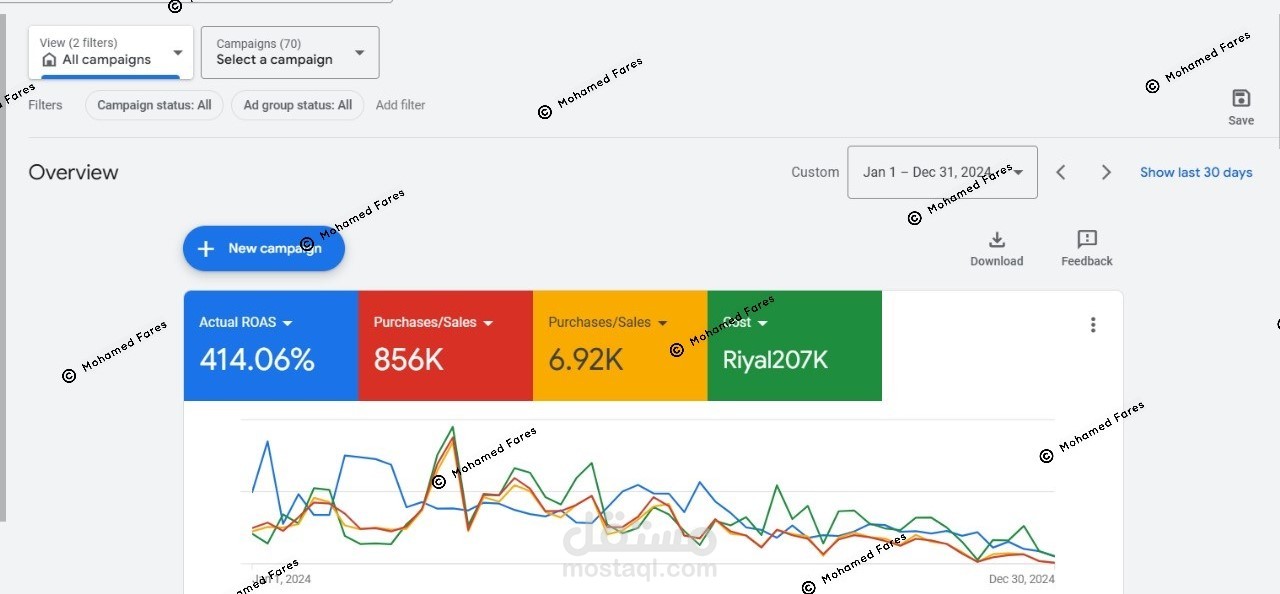Image resolution: width=1280 pixels, height=594 pixels.
Task: Open the custom date range picker
Action: 941,172
